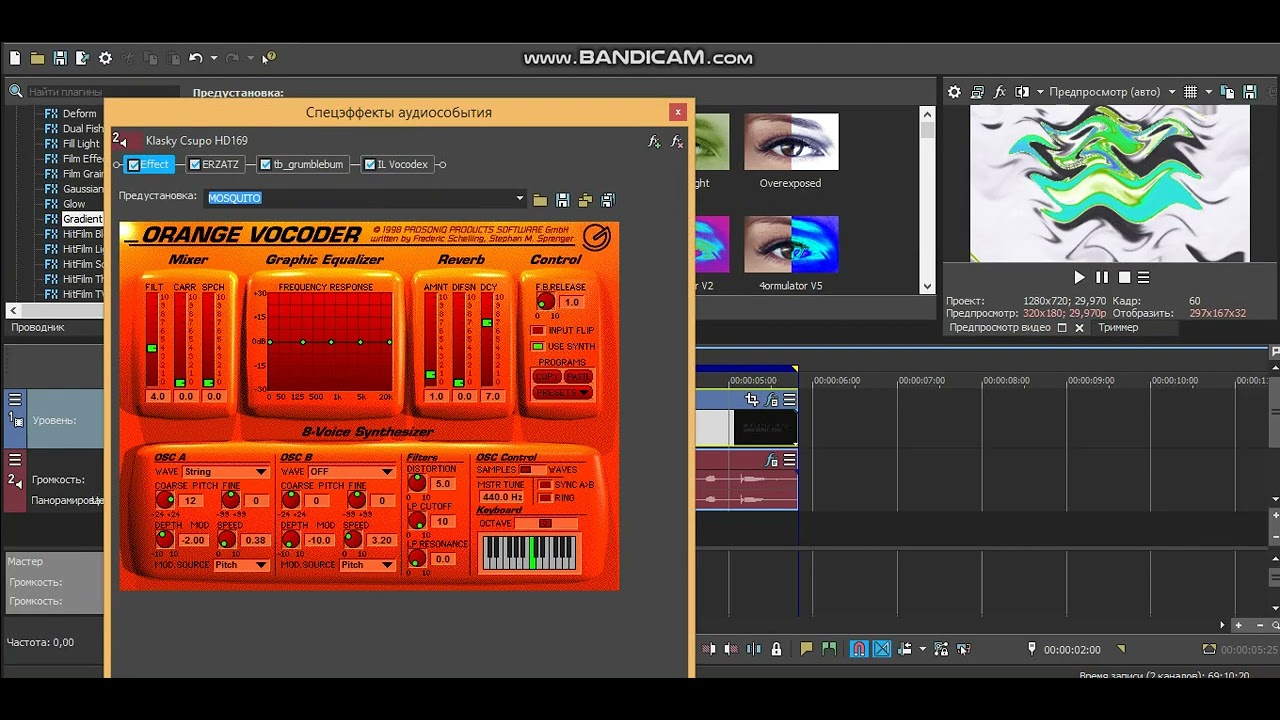This screenshot has height=720, width=1280.
Task: Enable snapping with the magnet icon
Action: 858,649
